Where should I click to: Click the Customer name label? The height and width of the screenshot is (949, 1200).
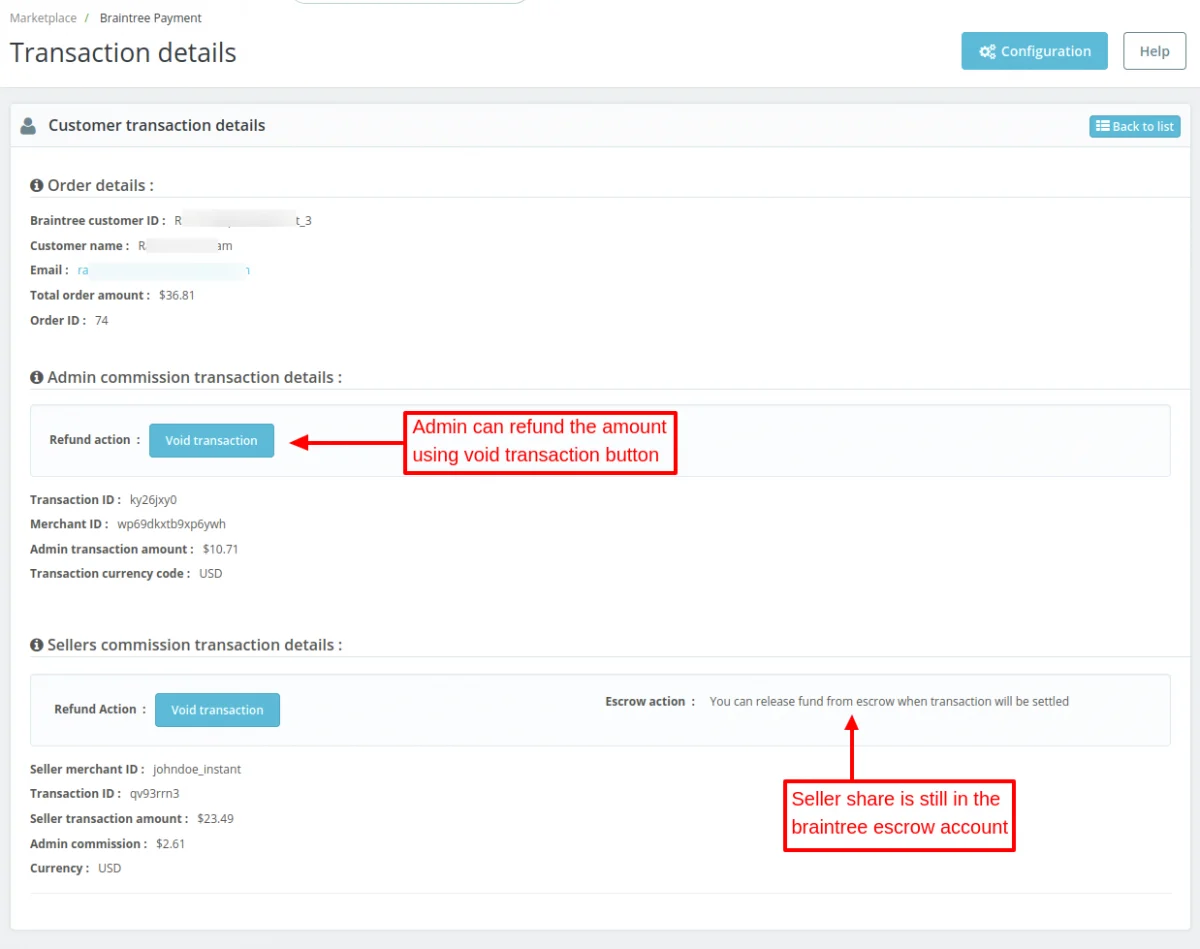(79, 246)
